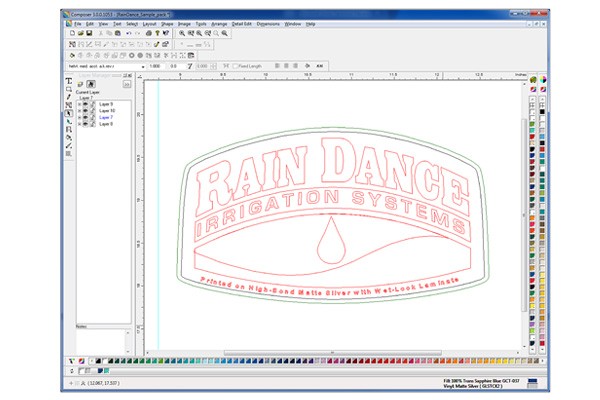Expand the Layer 9 tree node
The image size is (600, 400).
pos(79,104)
